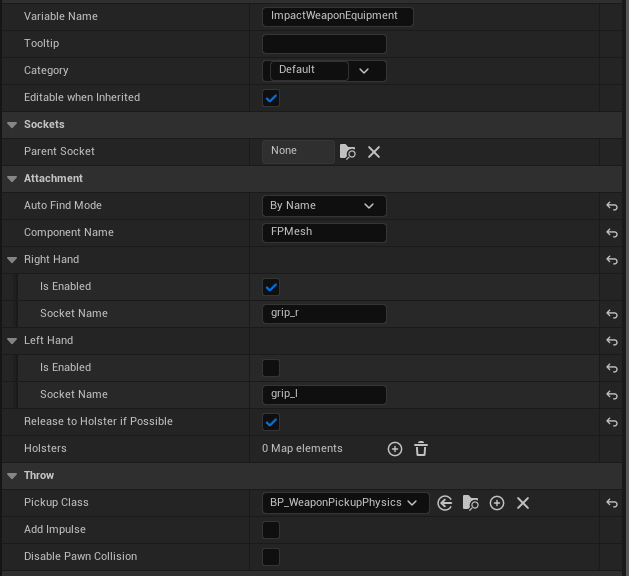Click the Auto Find Mode label
Screen dimensions: 629x576
pyautogui.click(x=63, y=205)
